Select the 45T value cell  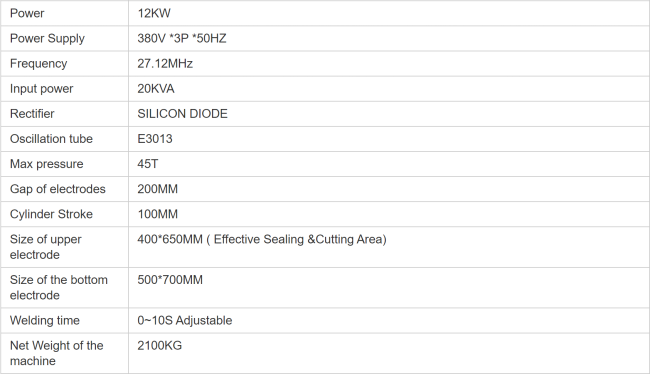[389, 164]
